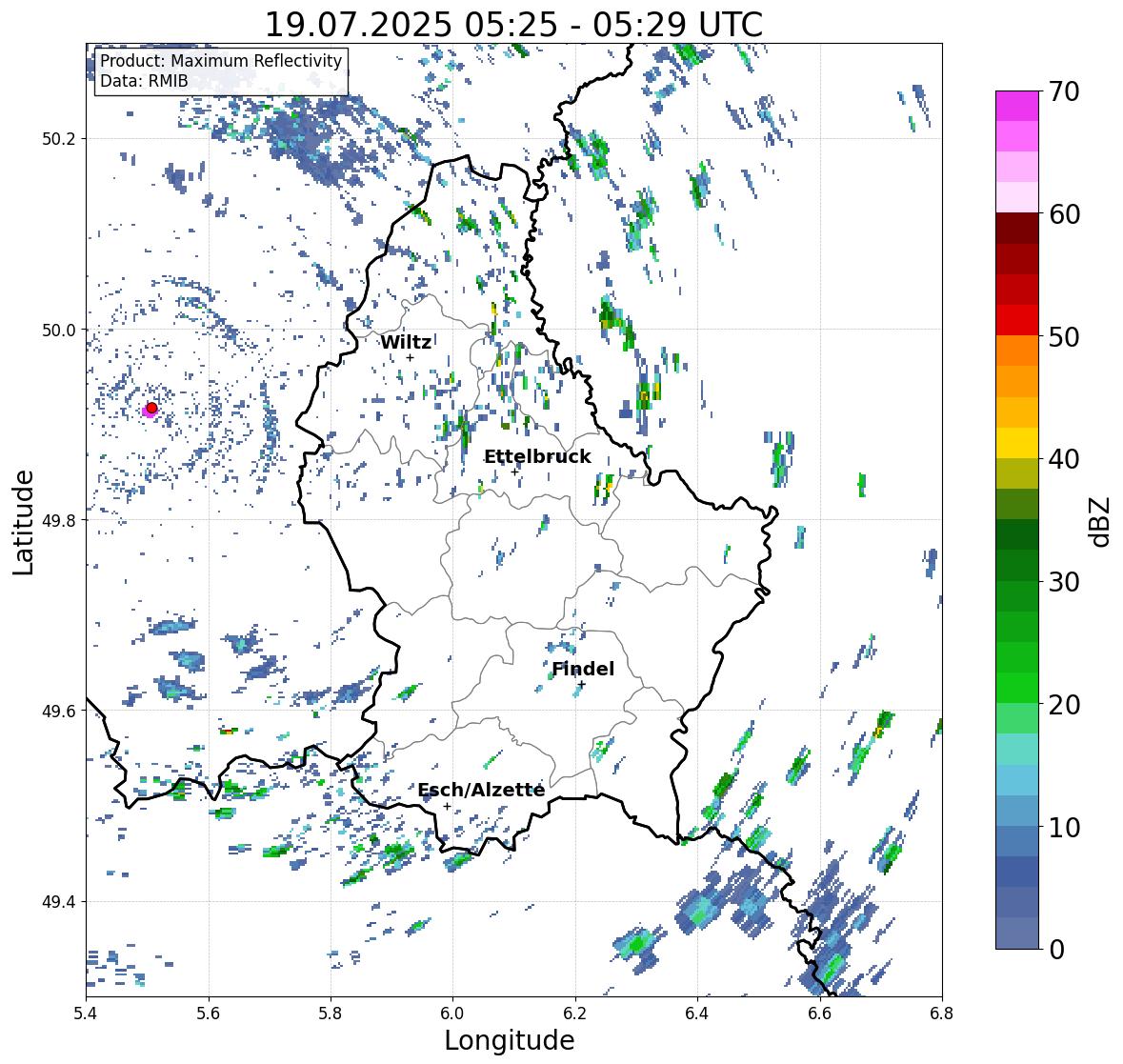1123x1064 pixels.
Task: Click longitude tick 5.6
Action: coord(209,1013)
